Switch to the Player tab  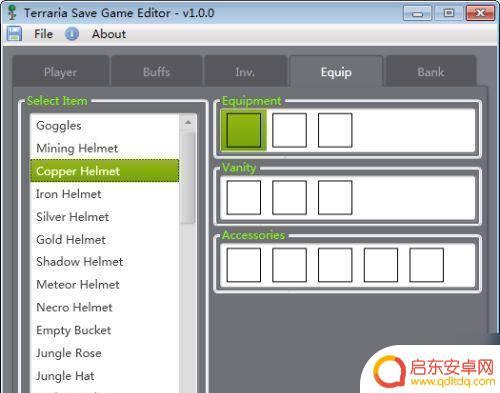(60, 72)
